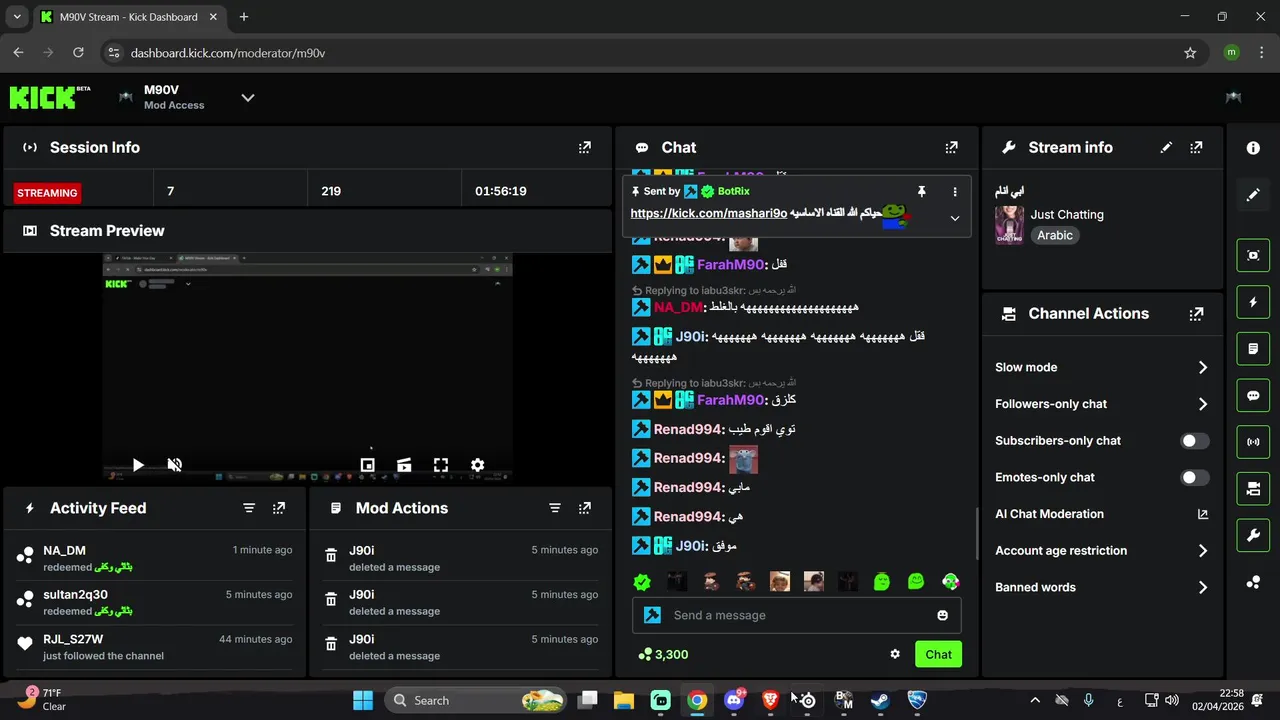Click the browser address bar
The height and width of the screenshot is (720, 1280).
[x=640, y=53]
